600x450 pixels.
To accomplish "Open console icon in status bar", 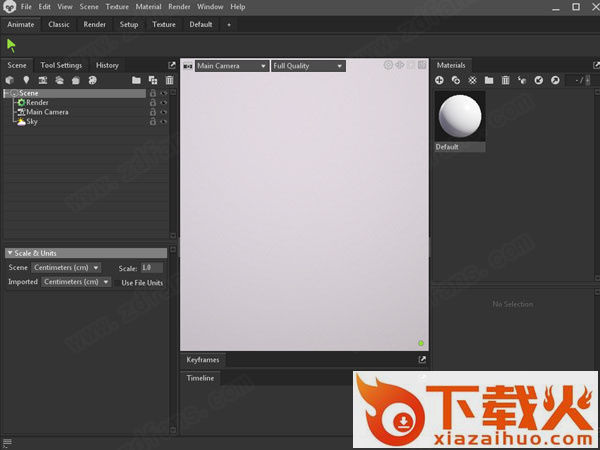I will pos(7,443).
